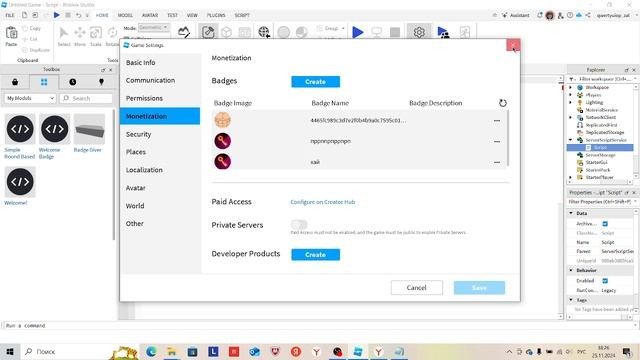The height and width of the screenshot is (360, 640).
Task: Click the Import 3D globe icon
Action: (x=264, y=32)
